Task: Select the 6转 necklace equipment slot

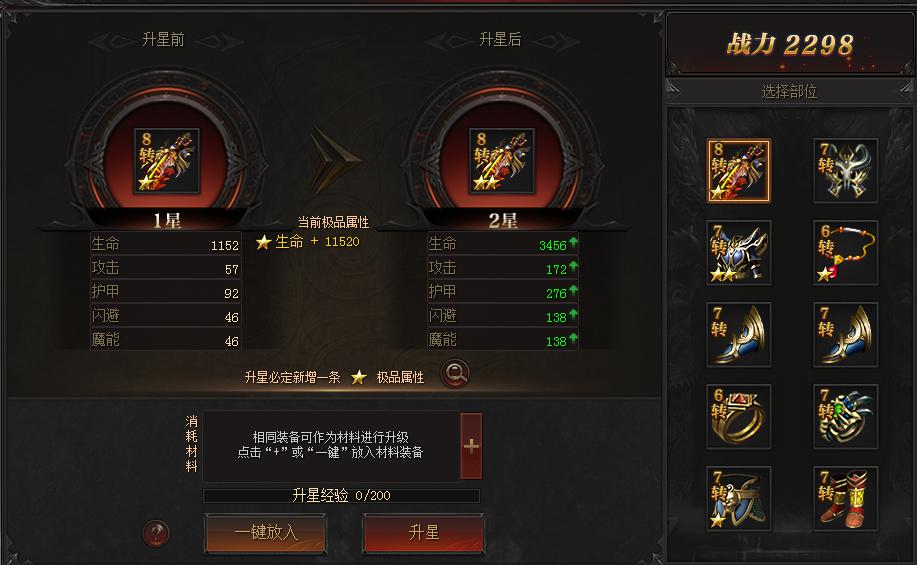Action: 845,253
